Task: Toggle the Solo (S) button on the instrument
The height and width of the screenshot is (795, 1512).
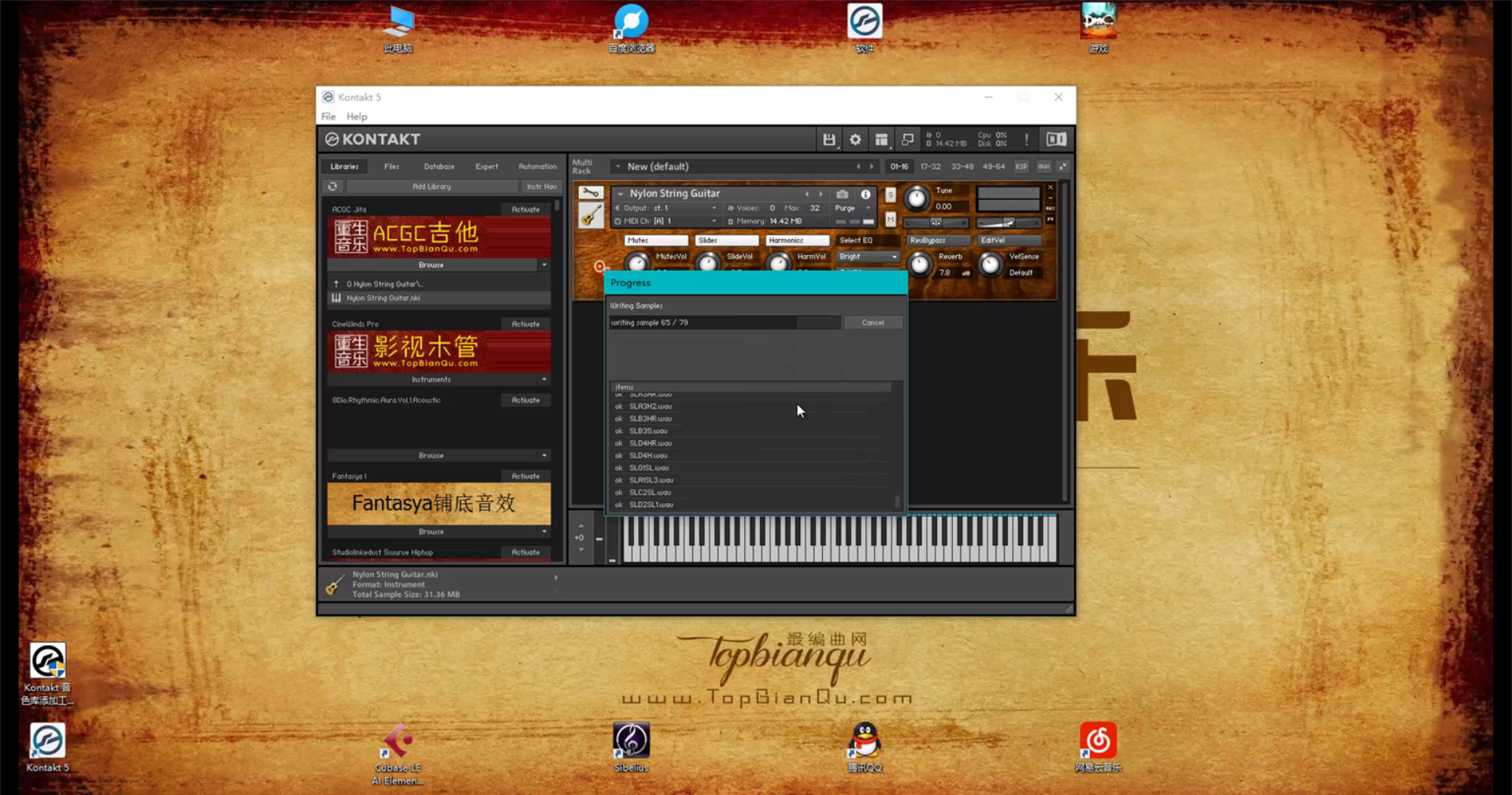Action: [x=891, y=195]
